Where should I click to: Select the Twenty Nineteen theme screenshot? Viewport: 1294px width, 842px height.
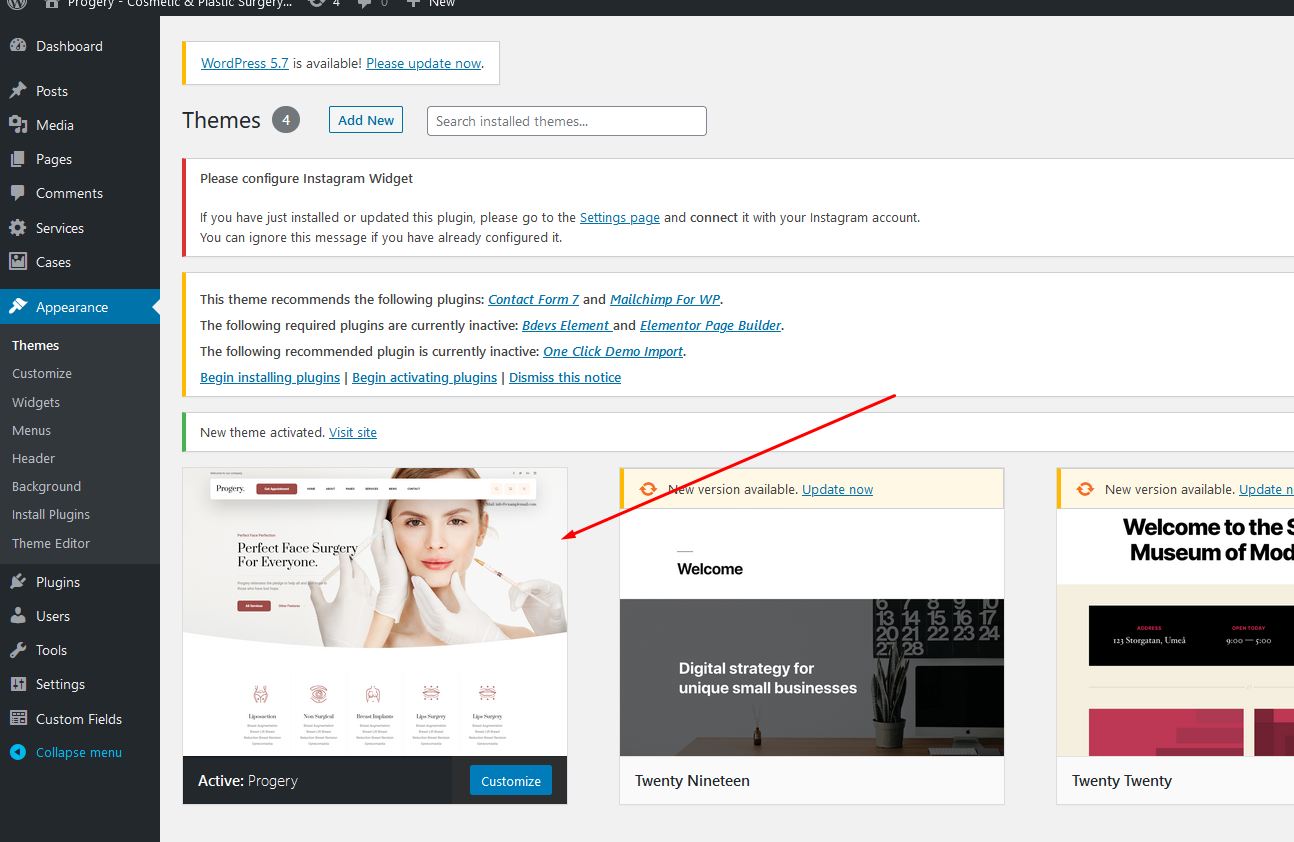(x=812, y=632)
